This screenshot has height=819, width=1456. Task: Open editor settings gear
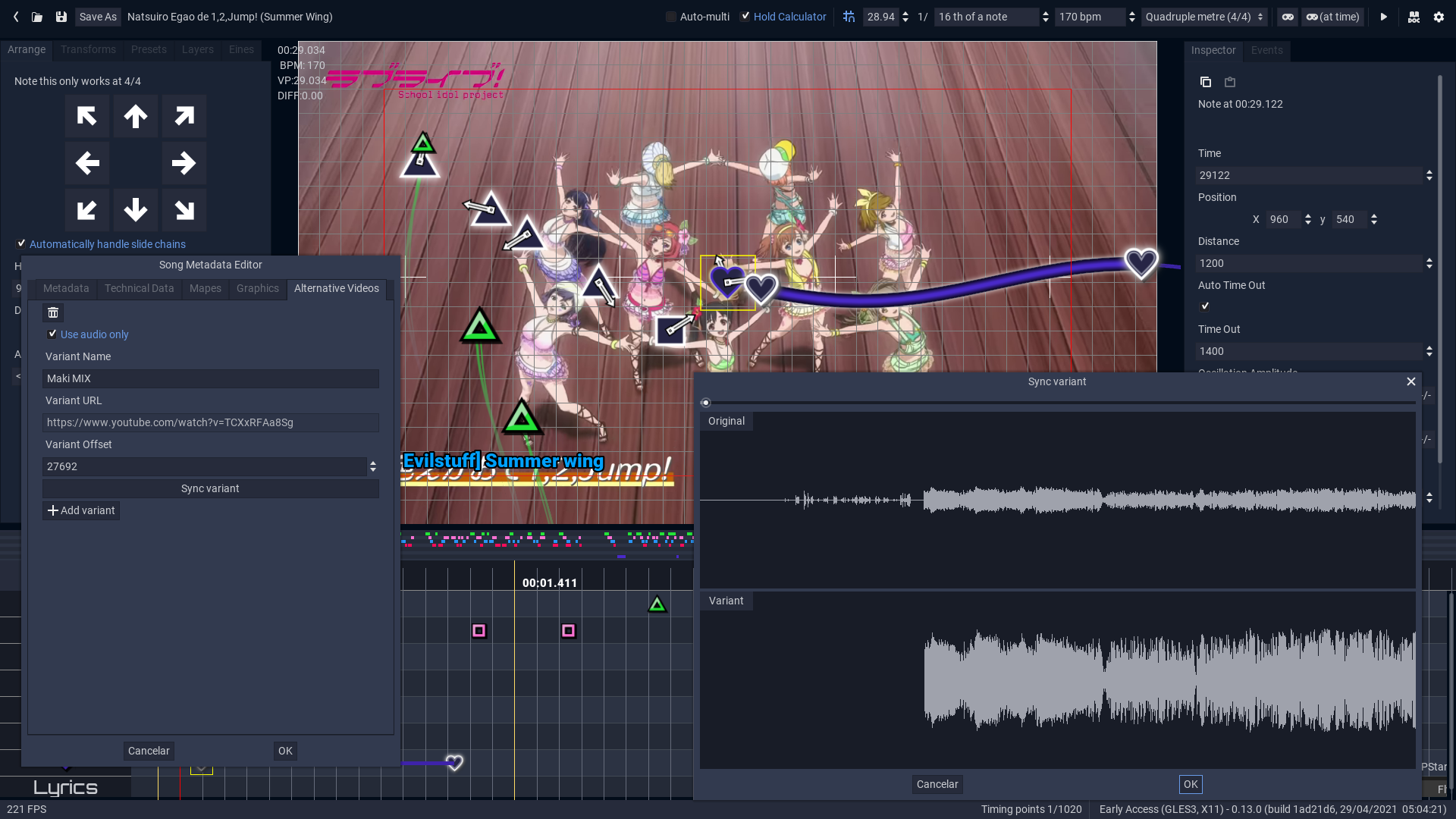tap(1439, 17)
